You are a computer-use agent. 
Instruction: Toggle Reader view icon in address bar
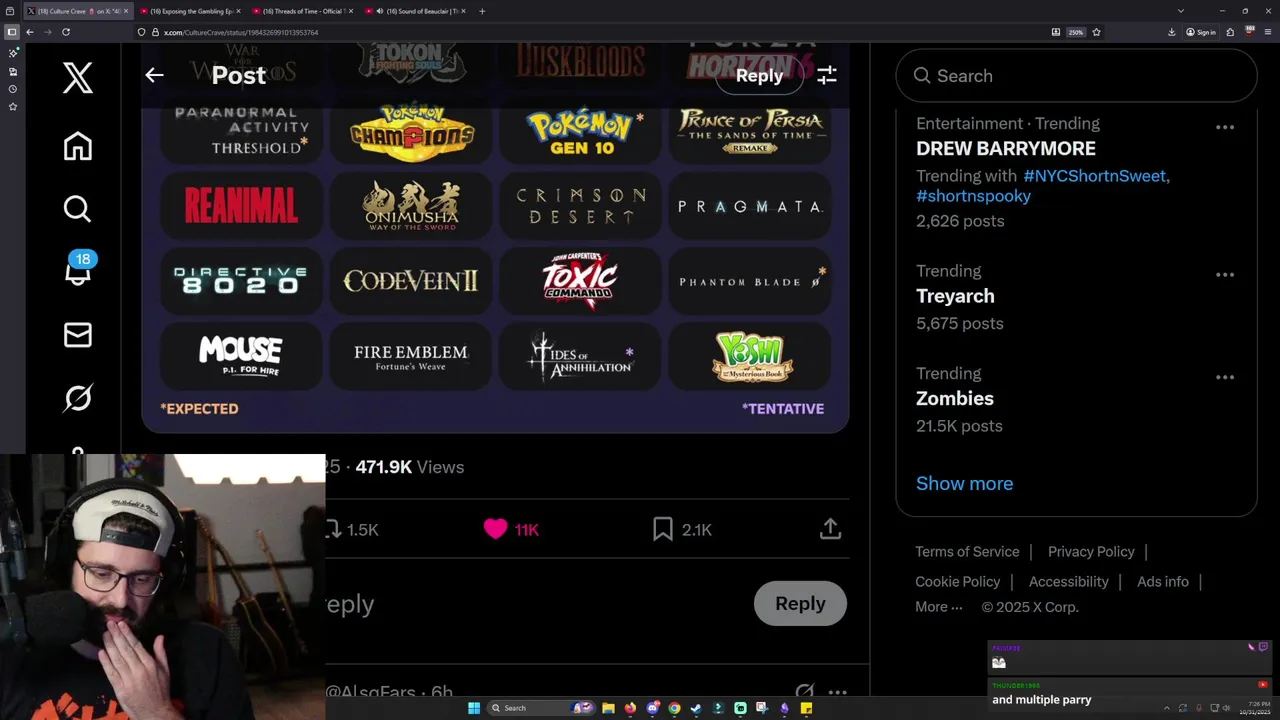(x=1056, y=32)
